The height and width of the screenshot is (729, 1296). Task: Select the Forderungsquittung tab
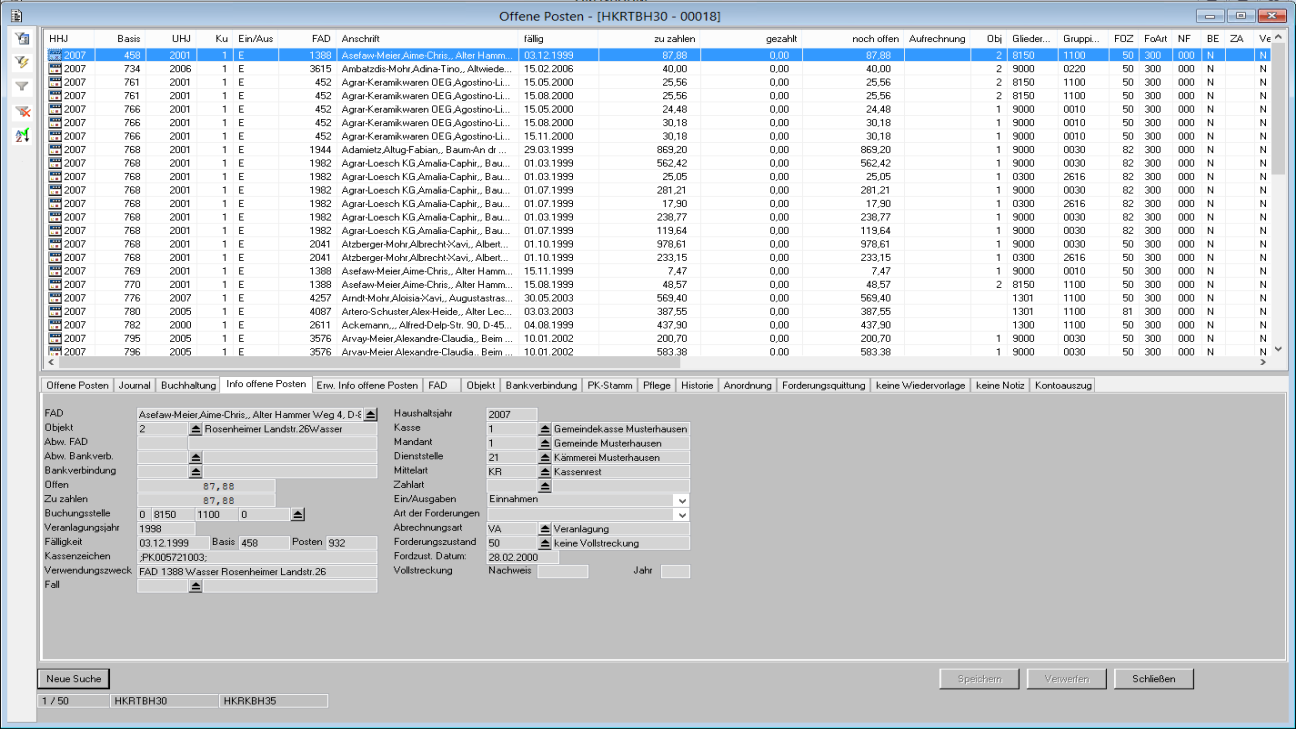coord(823,385)
